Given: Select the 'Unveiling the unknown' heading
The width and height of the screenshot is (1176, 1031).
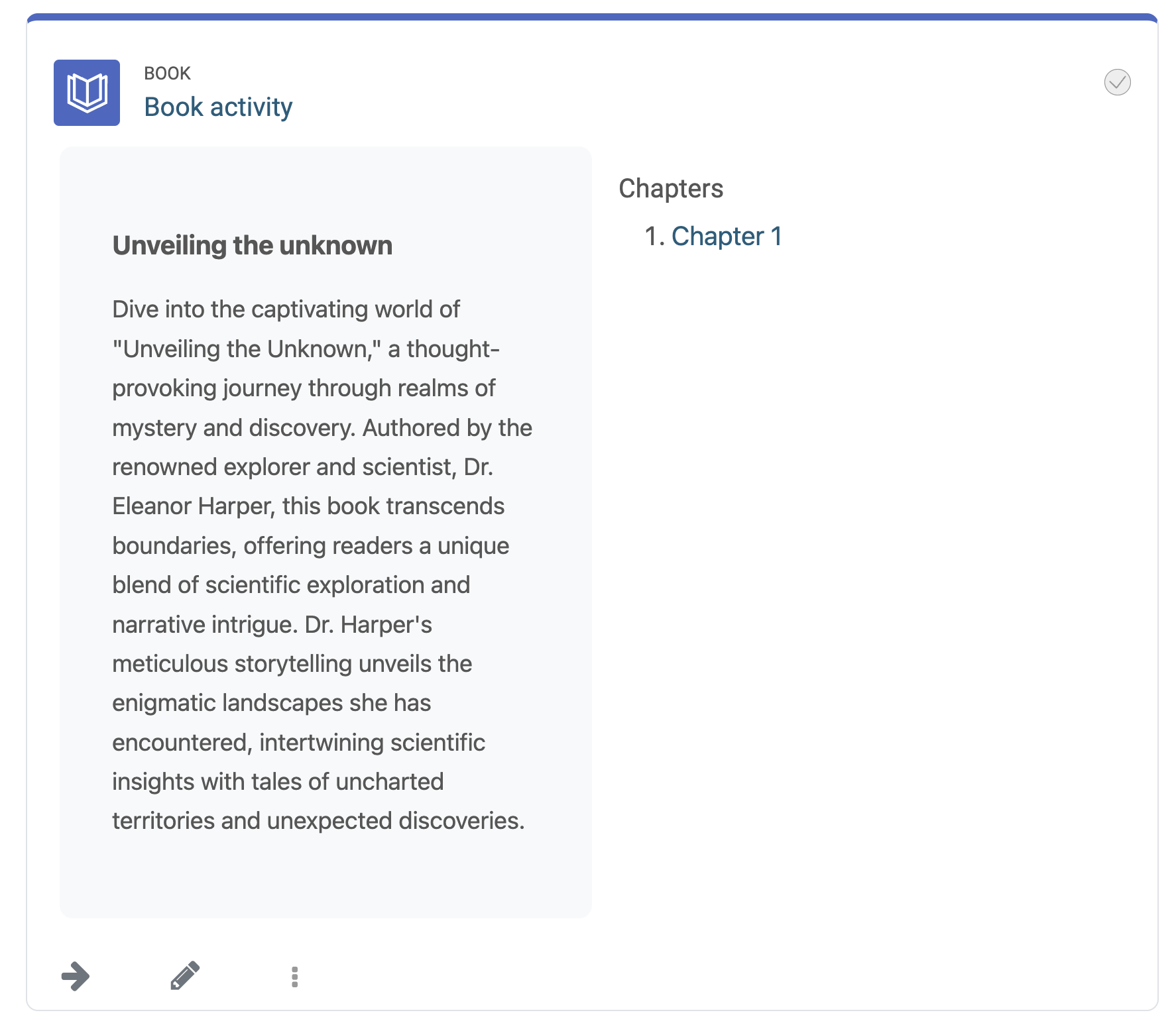Looking at the screenshot, I should click(x=253, y=245).
